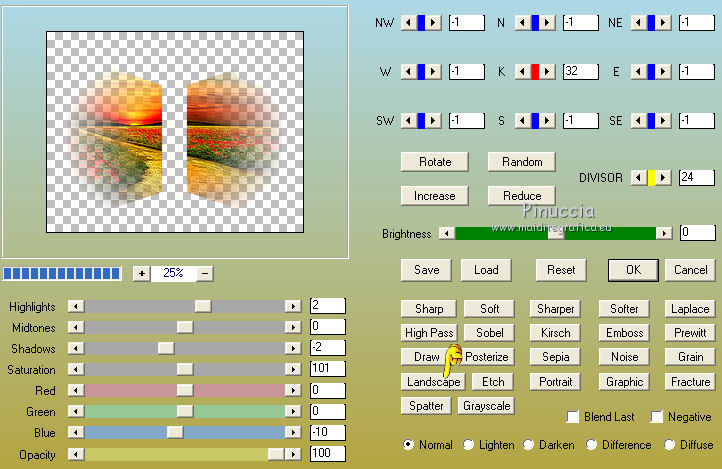Click the Cancel button
The image size is (722, 469).
click(x=690, y=270)
